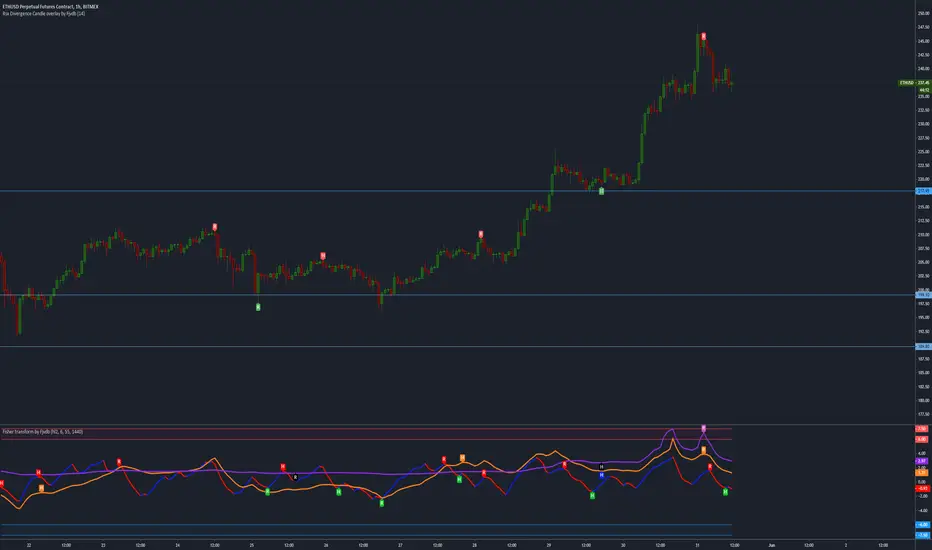Viewport: 932px width, 550px height.
Task: Click the 250.00 price scale label
Action: point(923,13)
